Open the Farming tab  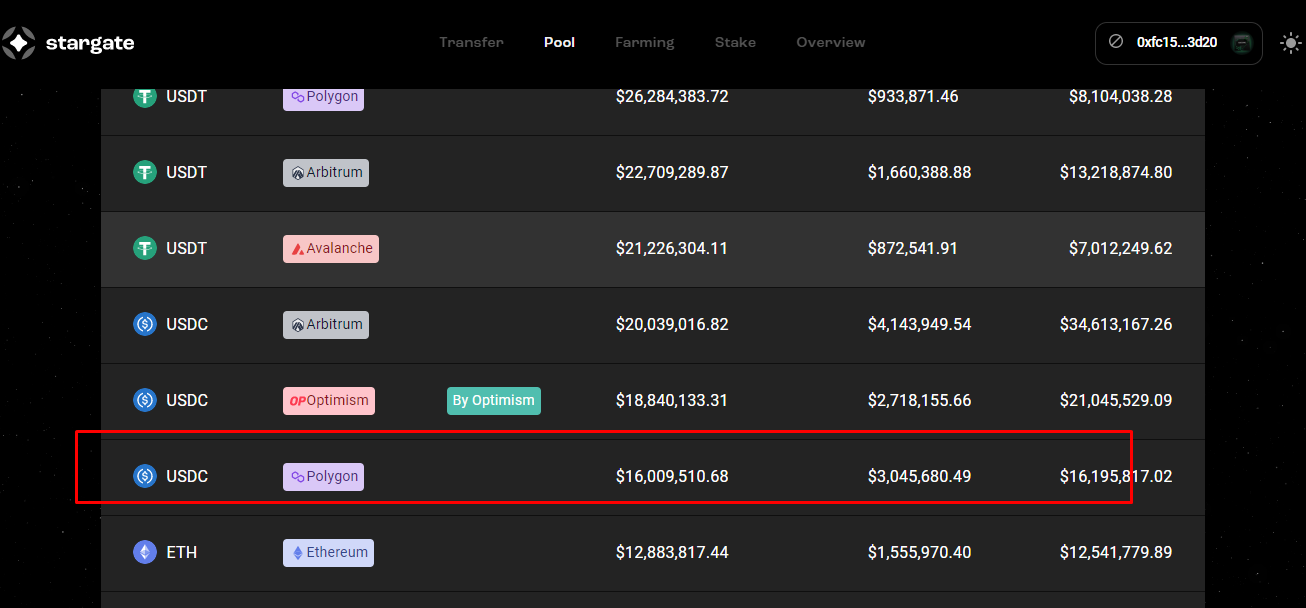(x=645, y=42)
